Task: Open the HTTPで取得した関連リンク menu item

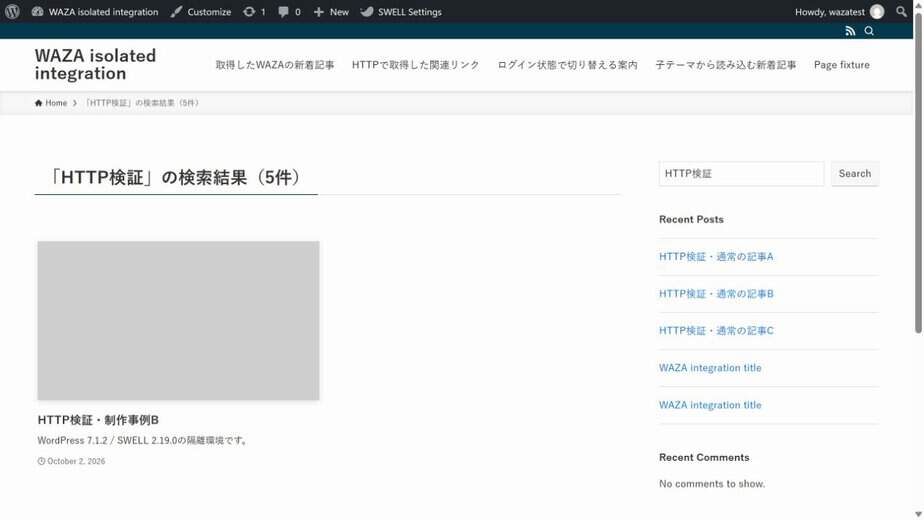Action: click(415, 65)
